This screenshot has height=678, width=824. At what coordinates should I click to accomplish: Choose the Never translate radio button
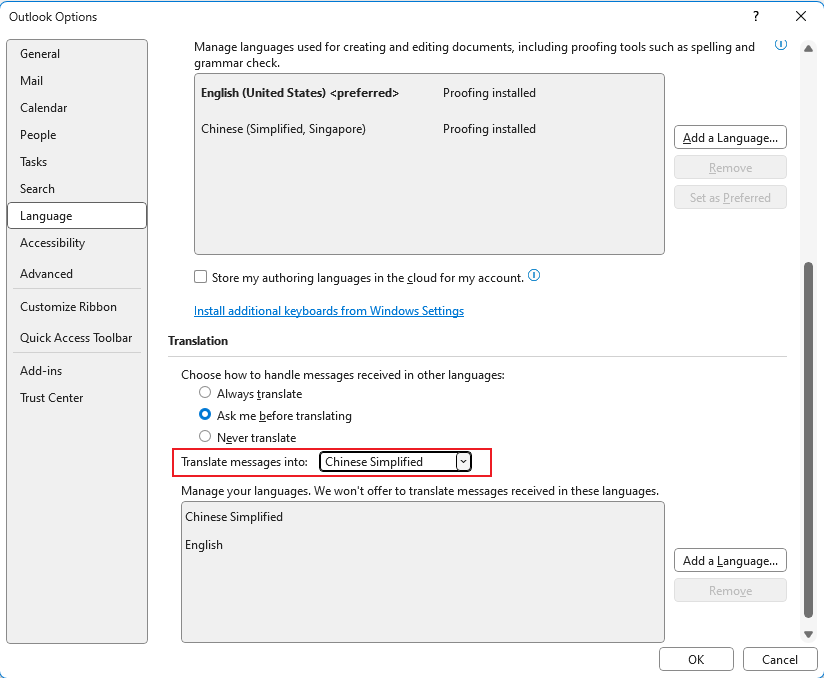[x=205, y=437]
